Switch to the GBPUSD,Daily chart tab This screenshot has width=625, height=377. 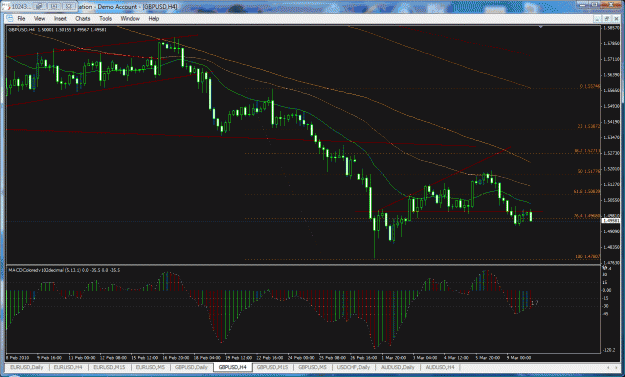coord(191,367)
